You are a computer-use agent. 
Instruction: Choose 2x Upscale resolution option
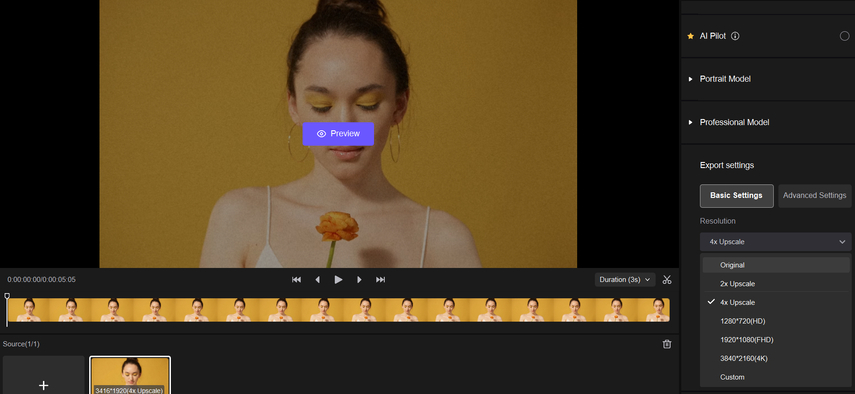[x=775, y=284]
